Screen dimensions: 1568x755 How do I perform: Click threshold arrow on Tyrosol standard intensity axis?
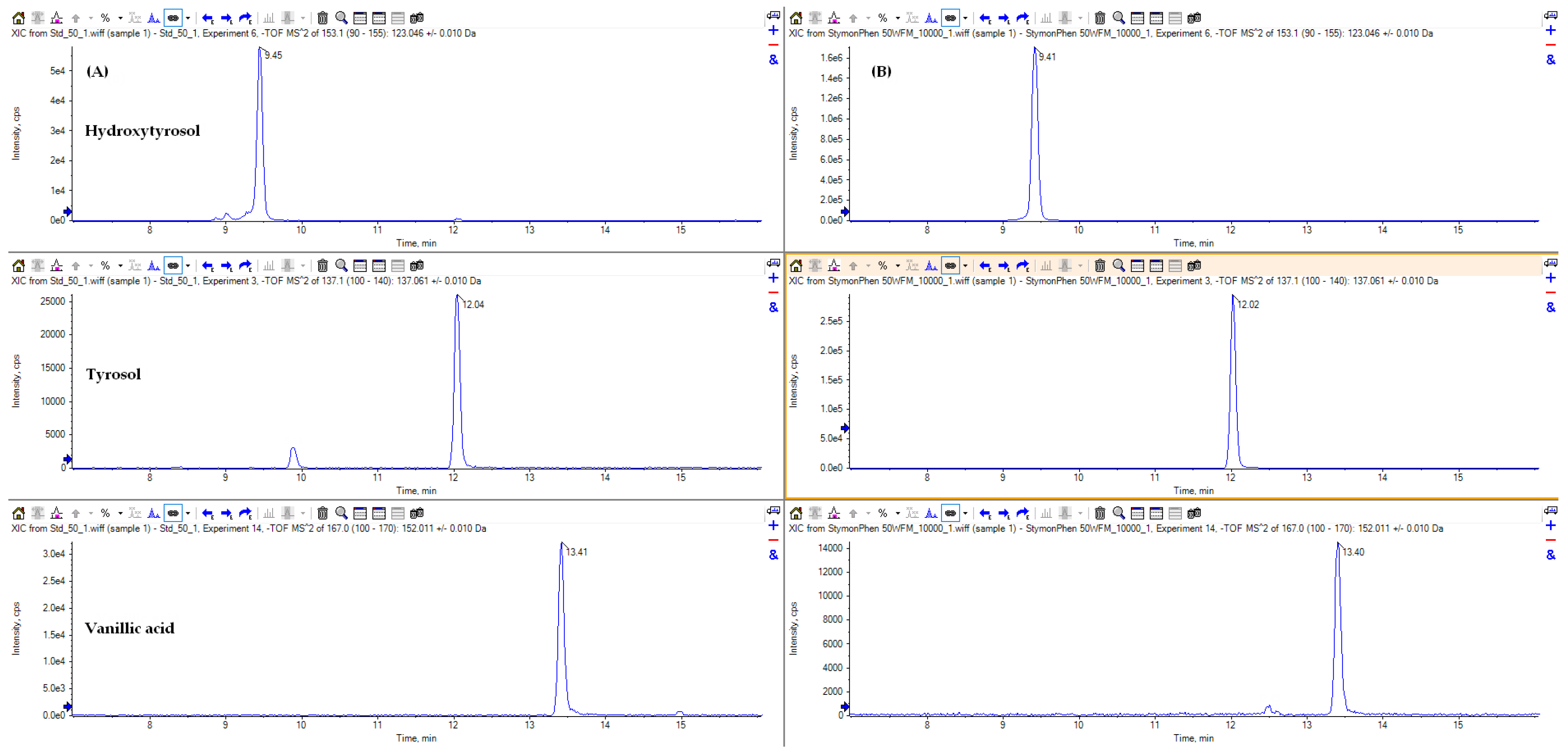pos(68,459)
